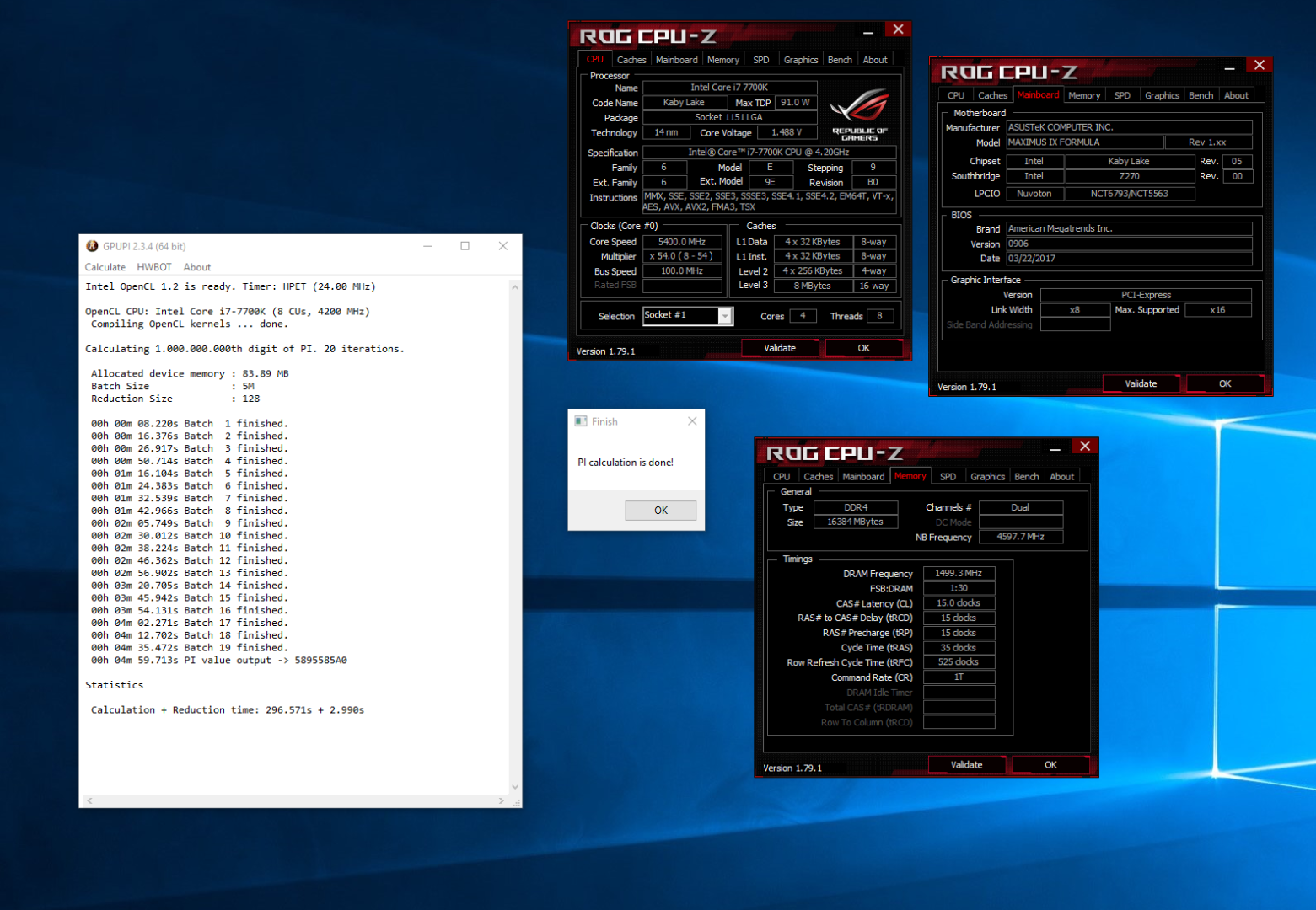
Task: Select Caches tab in Memory window
Action: 818,477
